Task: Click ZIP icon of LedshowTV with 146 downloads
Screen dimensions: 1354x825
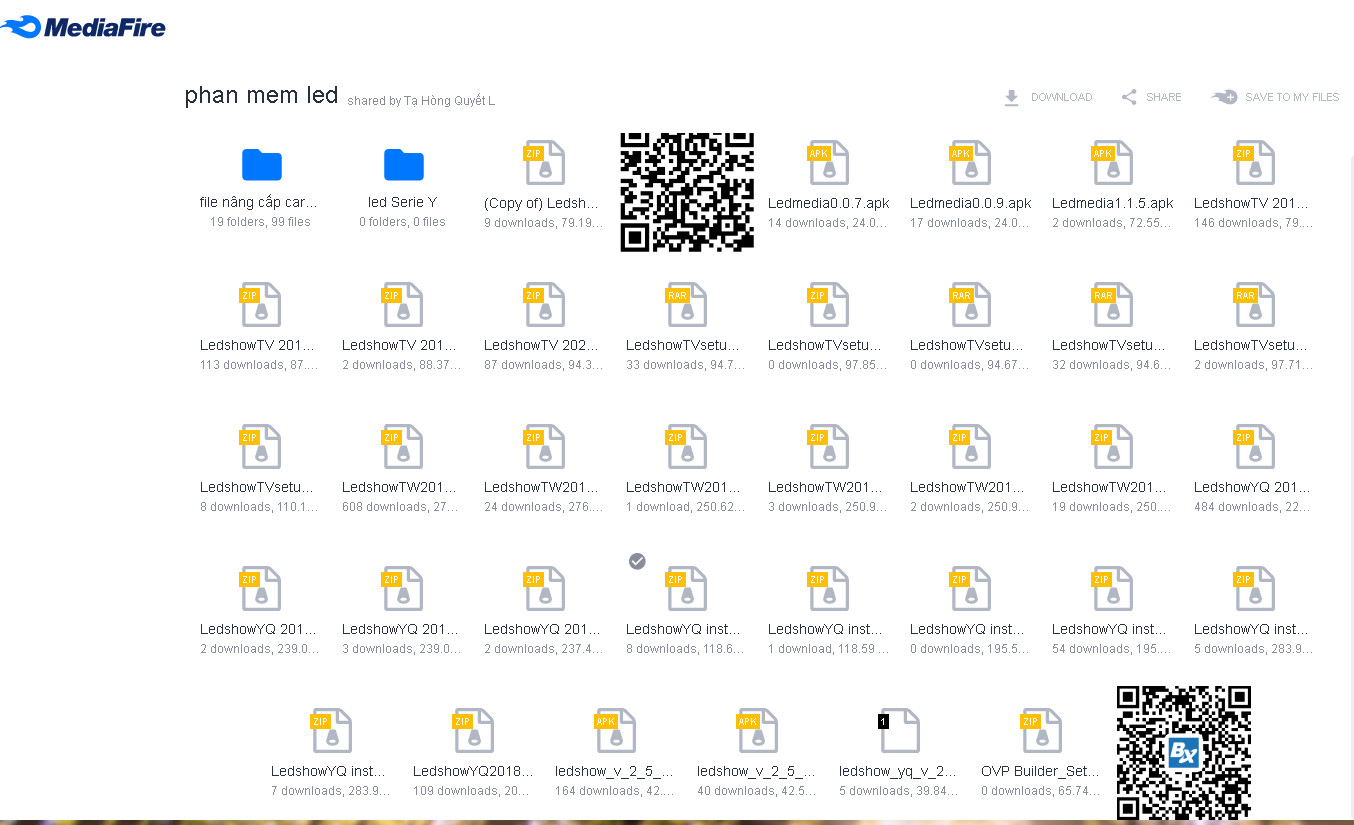Action: pyautogui.click(x=1256, y=162)
